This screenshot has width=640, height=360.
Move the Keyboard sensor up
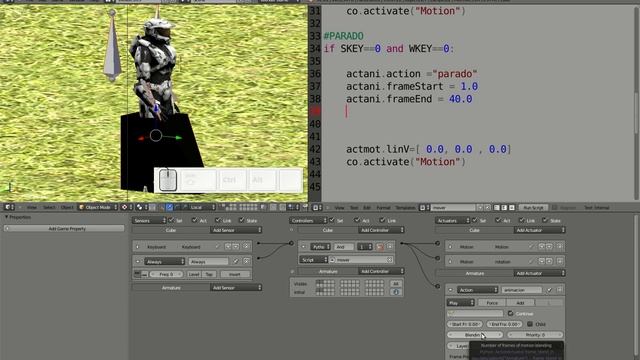pos(228,247)
